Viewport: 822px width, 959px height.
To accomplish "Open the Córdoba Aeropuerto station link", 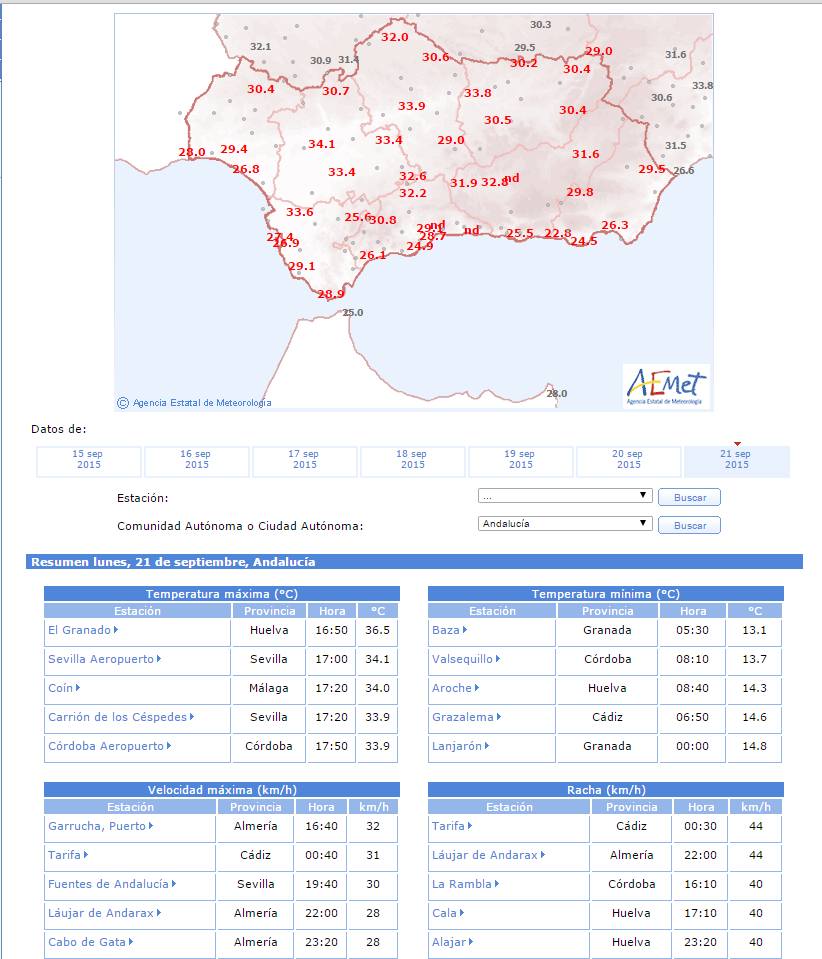I will pyautogui.click(x=105, y=746).
